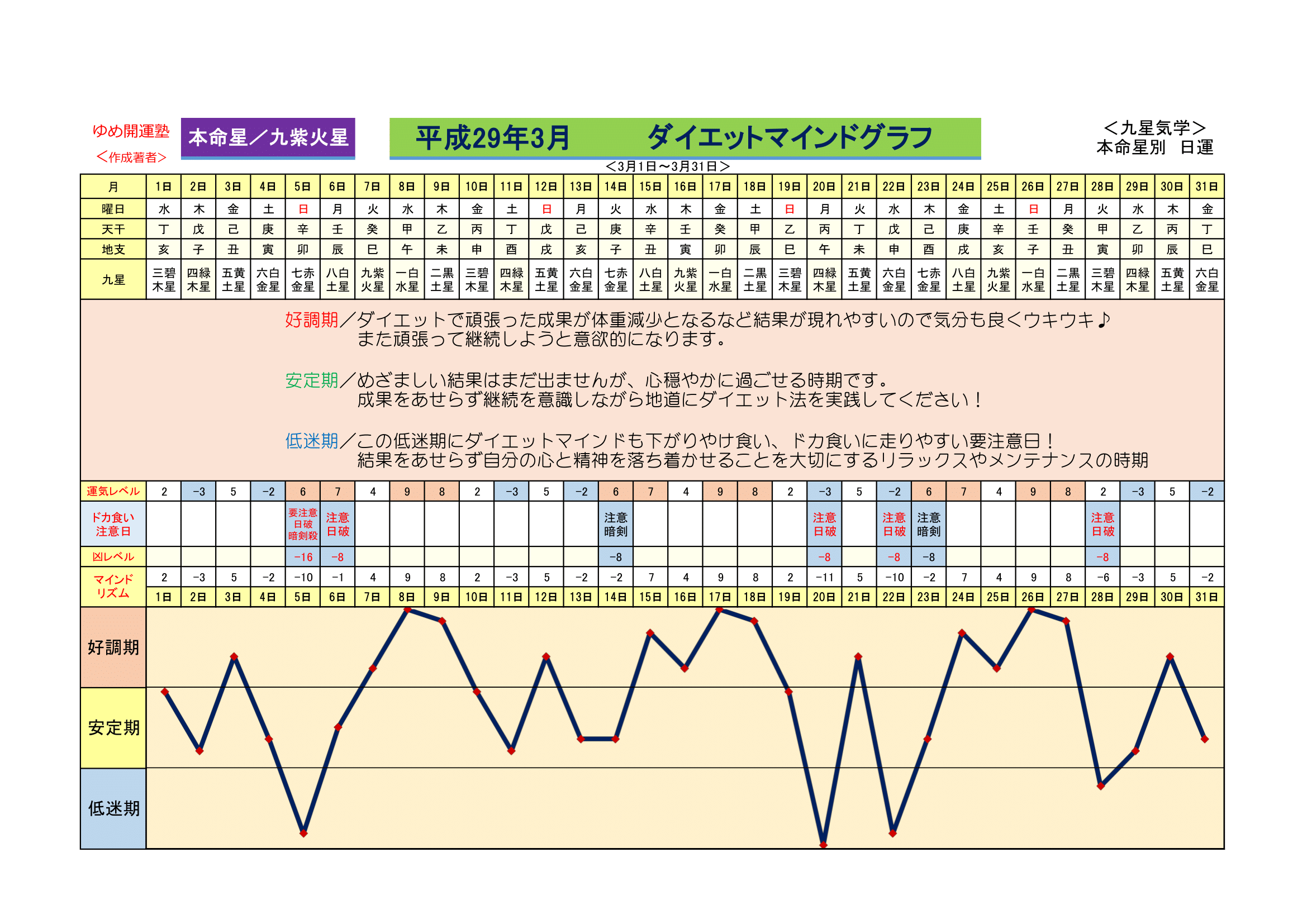The width and height of the screenshot is (1307, 924).
Task: Click the 低迷期 blue label box
Action: point(113,808)
